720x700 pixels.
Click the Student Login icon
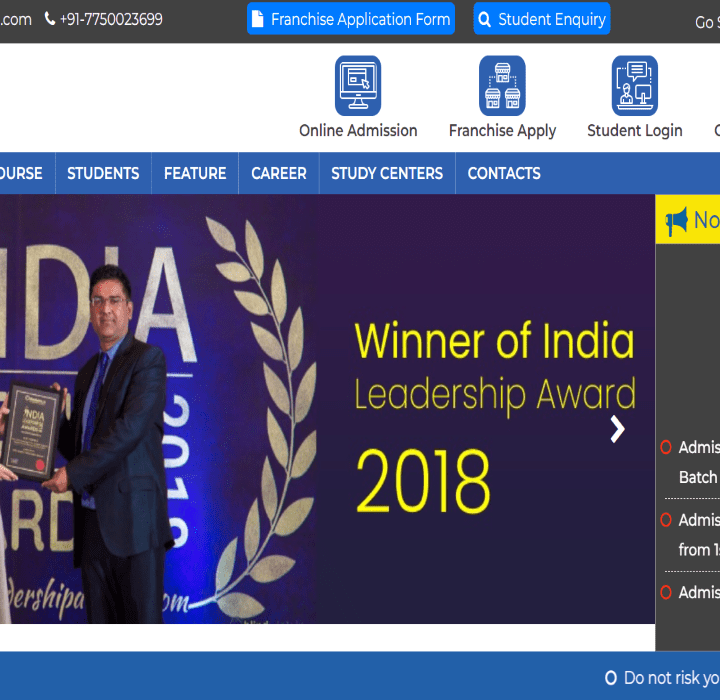point(635,86)
